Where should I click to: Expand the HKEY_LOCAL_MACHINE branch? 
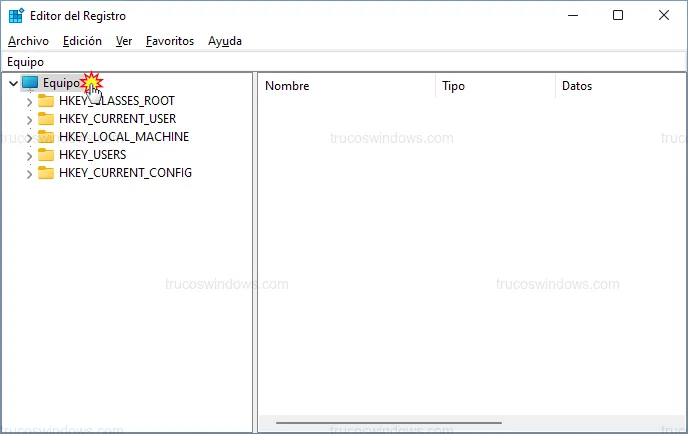(29, 137)
